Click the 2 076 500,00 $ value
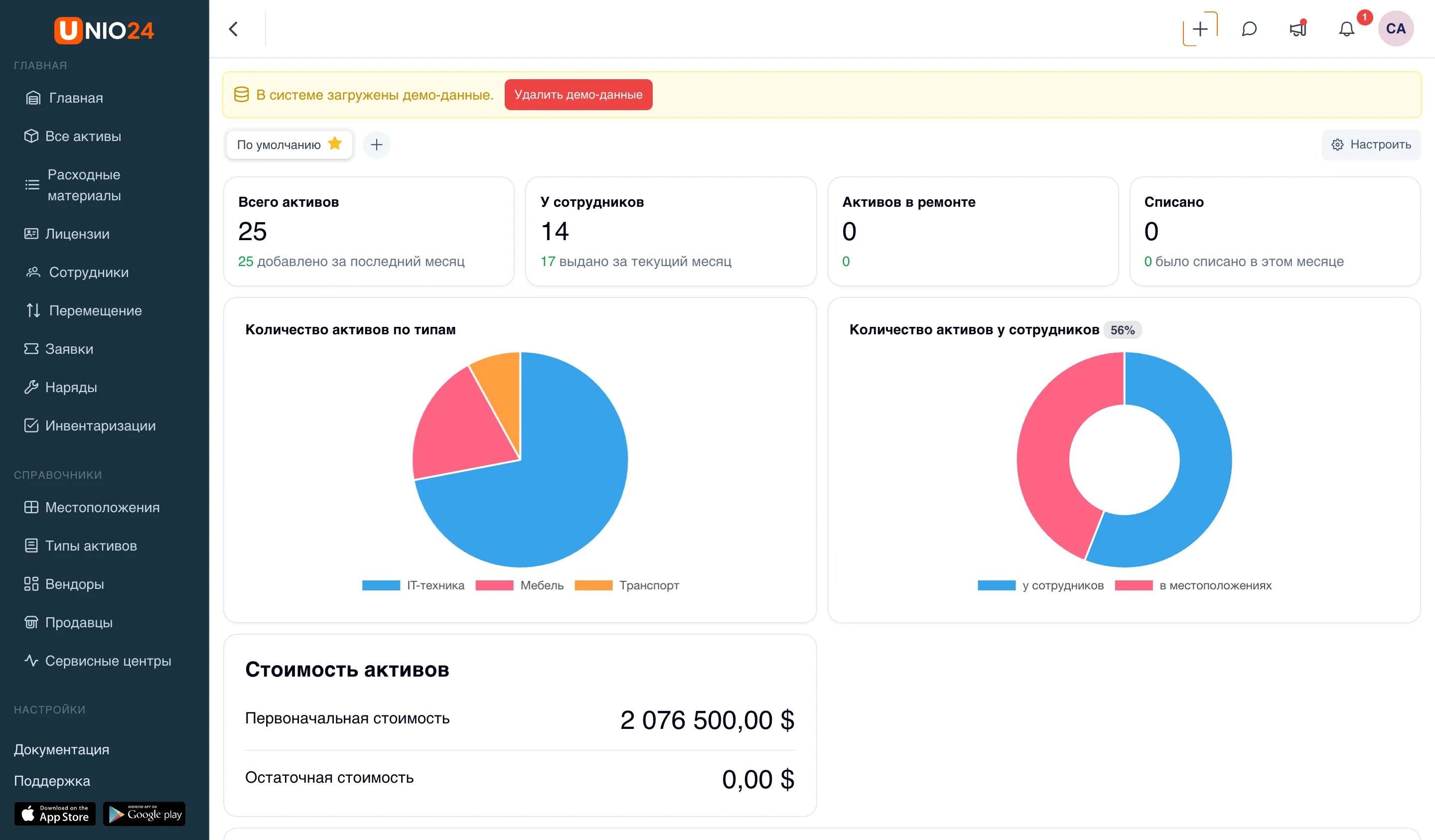The image size is (1435, 840). tap(707, 720)
